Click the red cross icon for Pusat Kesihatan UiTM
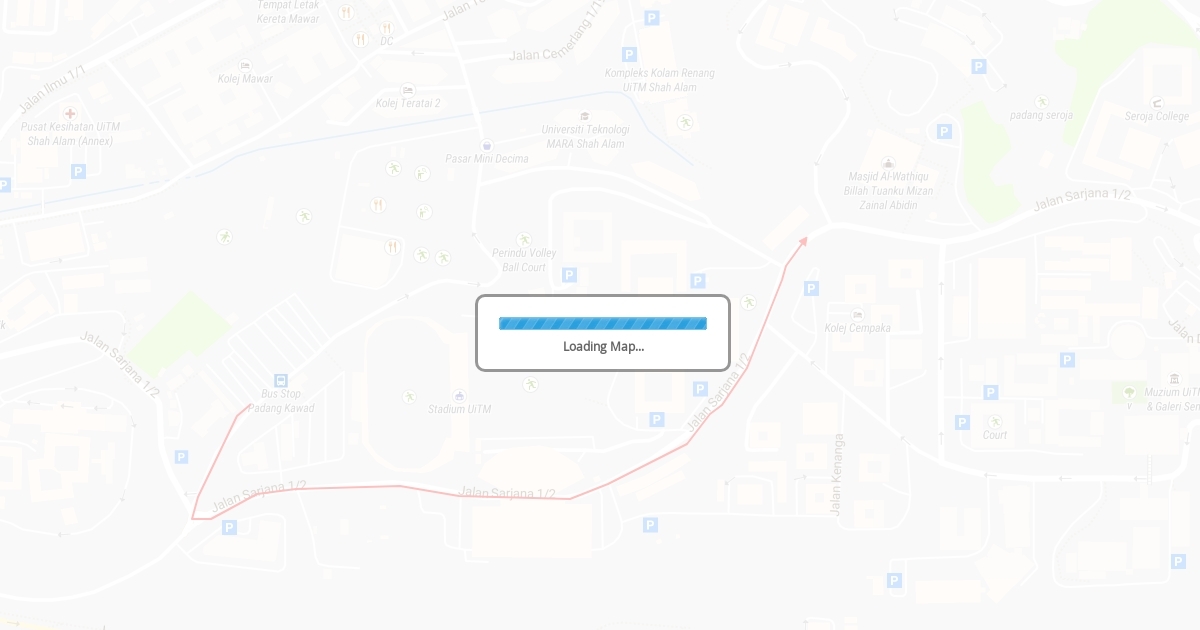The height and width of the screenshot is (630, 1200). click(x=70, y=113)
